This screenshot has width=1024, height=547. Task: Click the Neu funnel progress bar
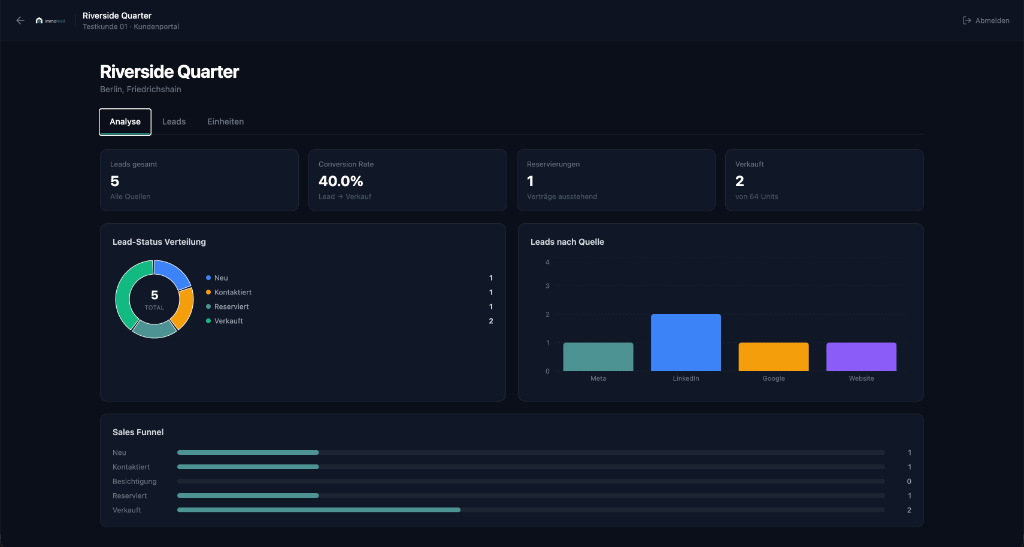click(x=531, y=452)
